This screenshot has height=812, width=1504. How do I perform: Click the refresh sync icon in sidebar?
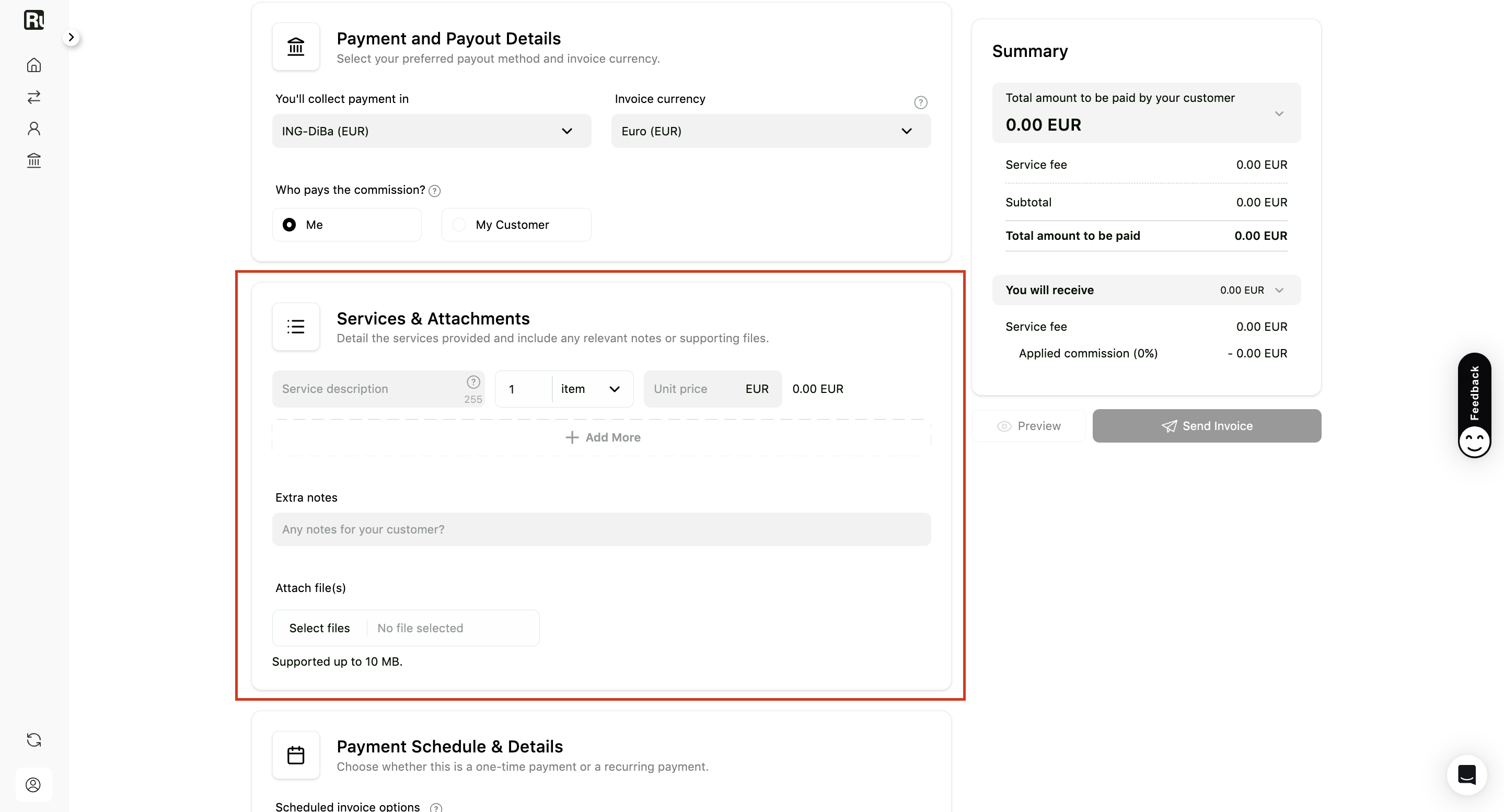pos(34,739)
